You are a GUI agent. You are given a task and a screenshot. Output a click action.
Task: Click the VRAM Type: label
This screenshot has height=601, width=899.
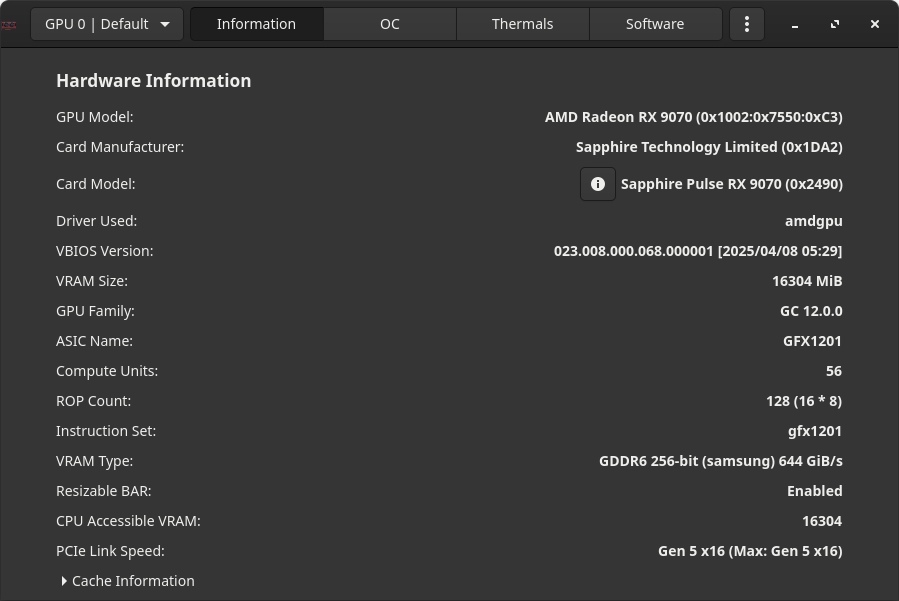point(94,461)
